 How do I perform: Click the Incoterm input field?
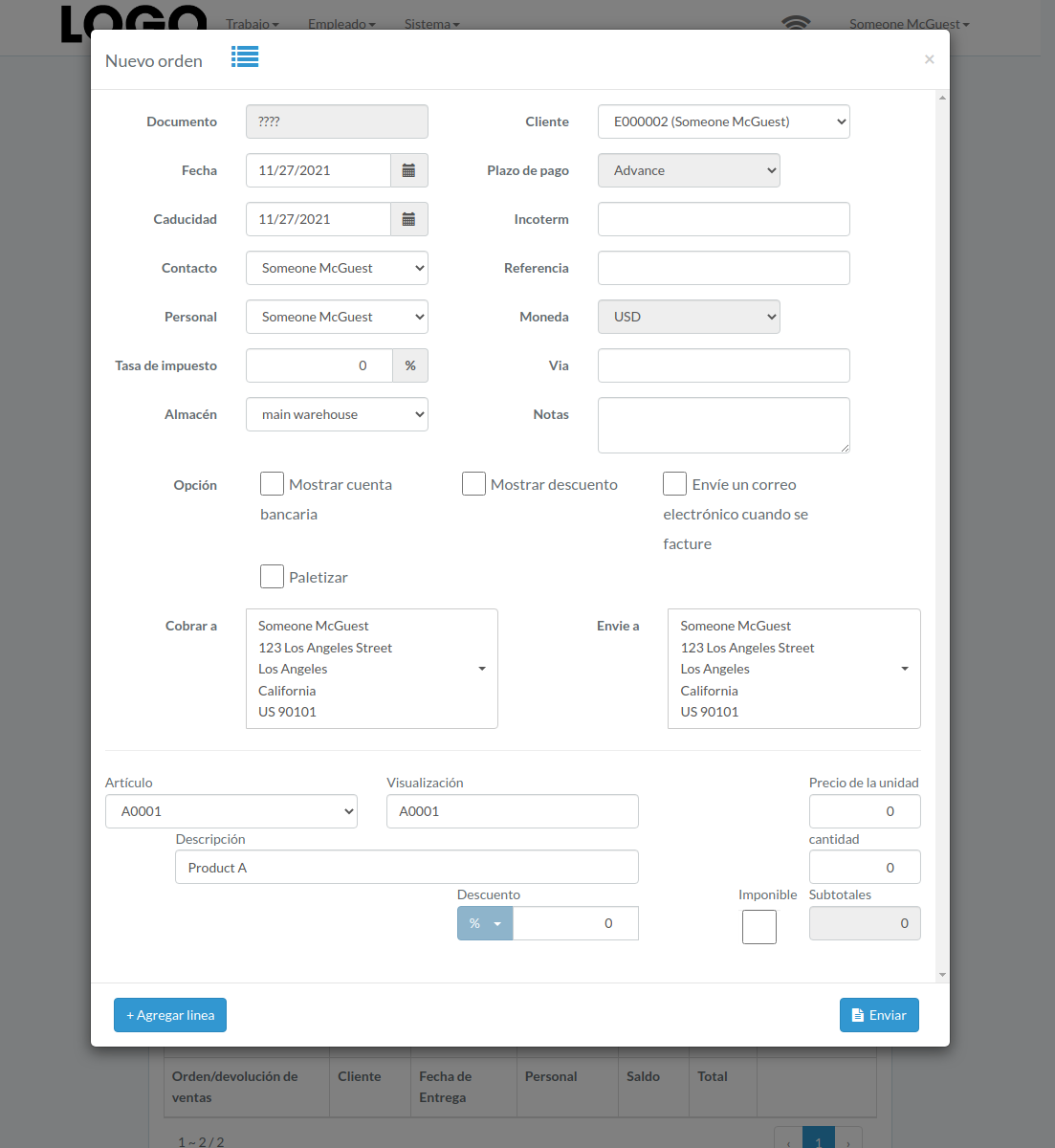[x=724, y=219]
